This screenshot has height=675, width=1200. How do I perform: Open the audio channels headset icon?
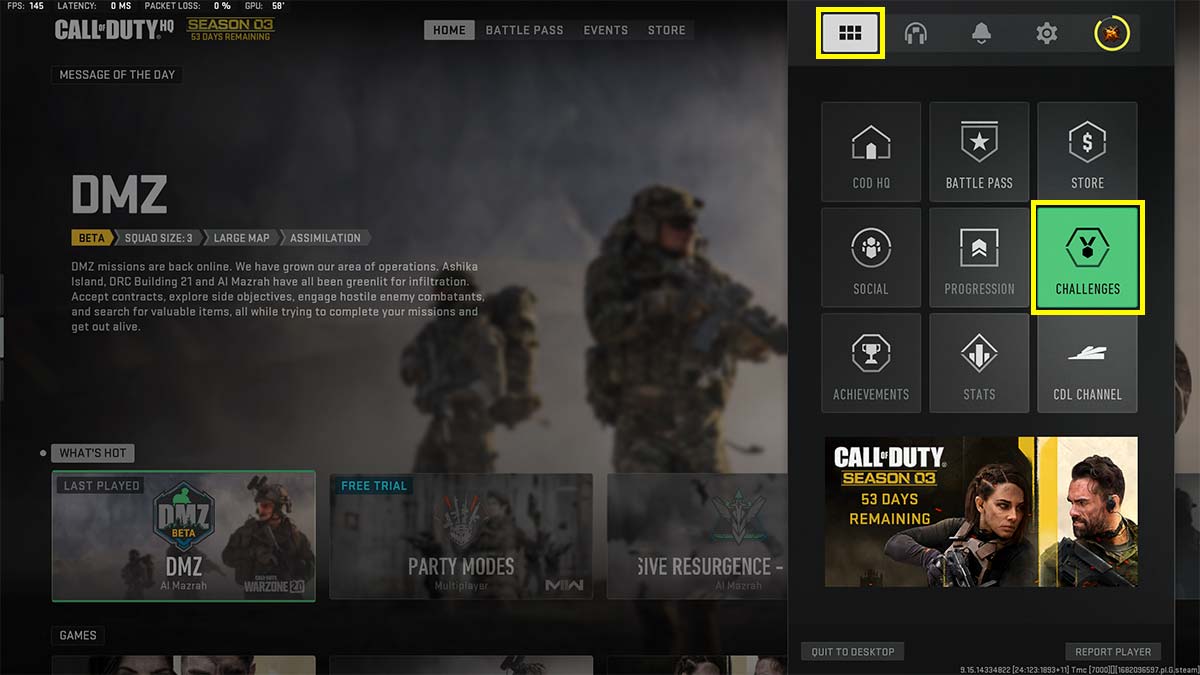click(916, 32)
